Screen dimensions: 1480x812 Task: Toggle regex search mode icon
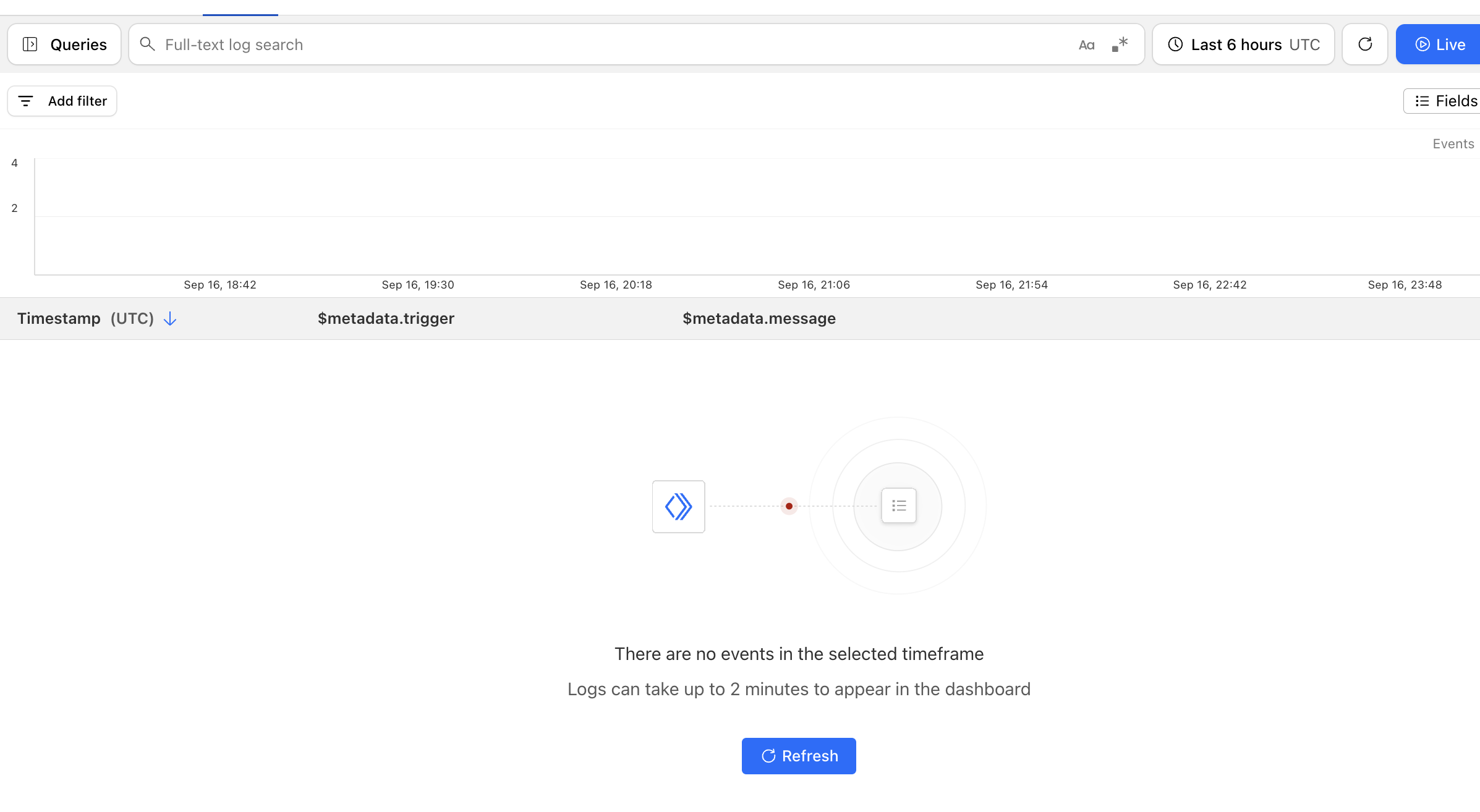pyautogui.click(x=1120, y=44)
